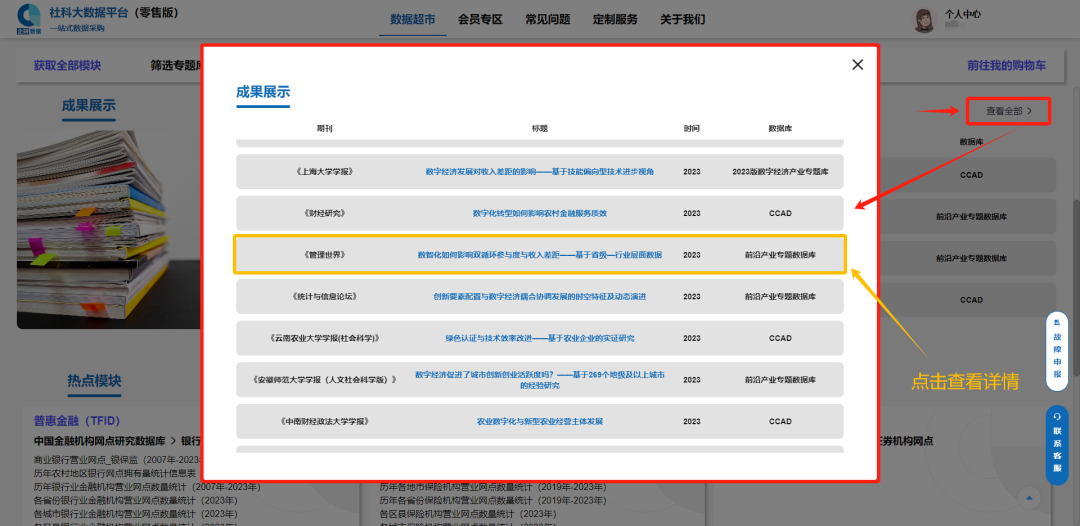Select journal cell 《云南农业大学学报(社会科学)》
Image resolution: width=1080 pixels, height=526 pixels.
coord(324,339)
